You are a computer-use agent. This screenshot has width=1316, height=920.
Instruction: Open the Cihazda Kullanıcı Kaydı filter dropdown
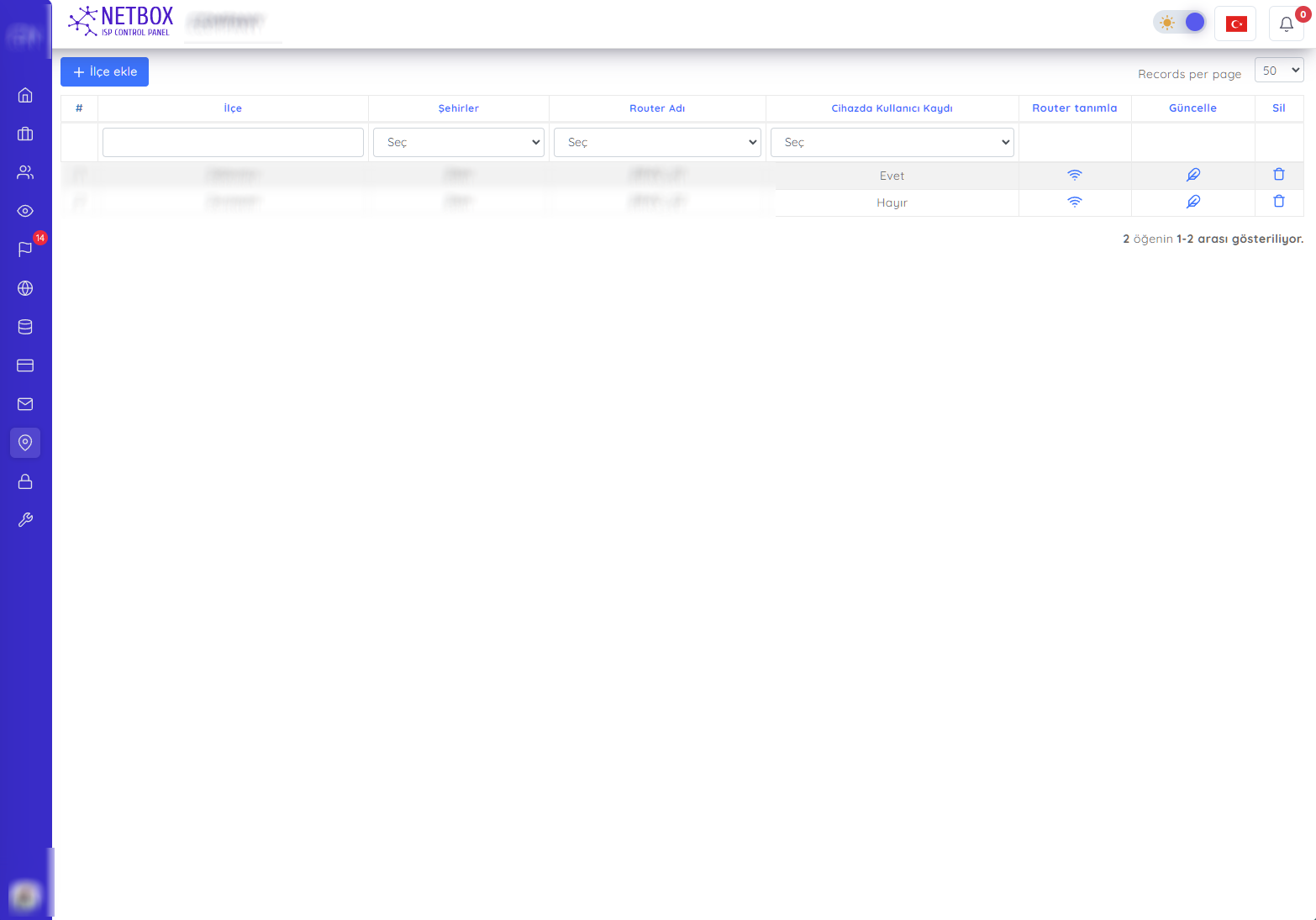[892, 142]
